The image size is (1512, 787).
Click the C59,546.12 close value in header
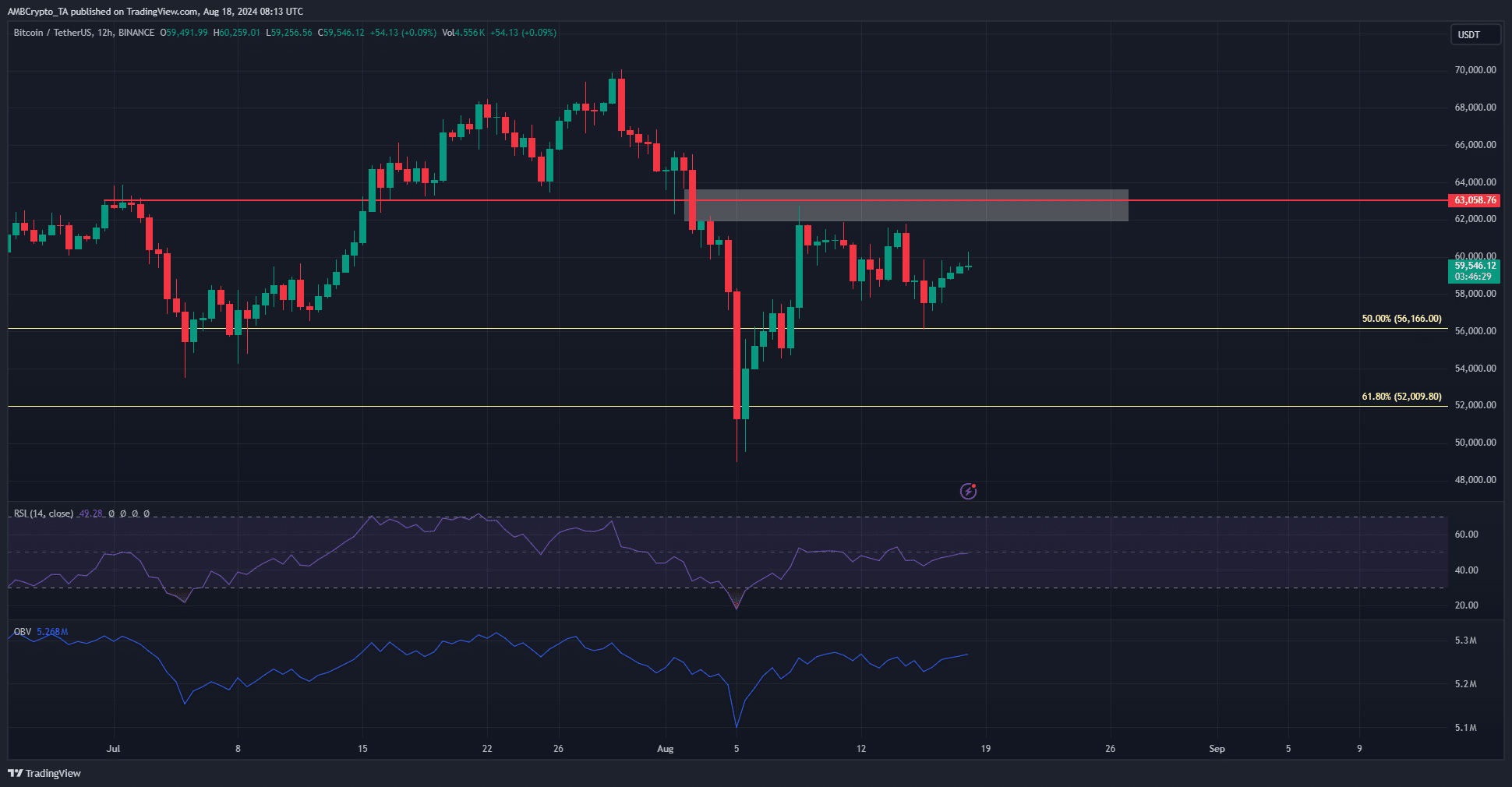pos(341,33)
